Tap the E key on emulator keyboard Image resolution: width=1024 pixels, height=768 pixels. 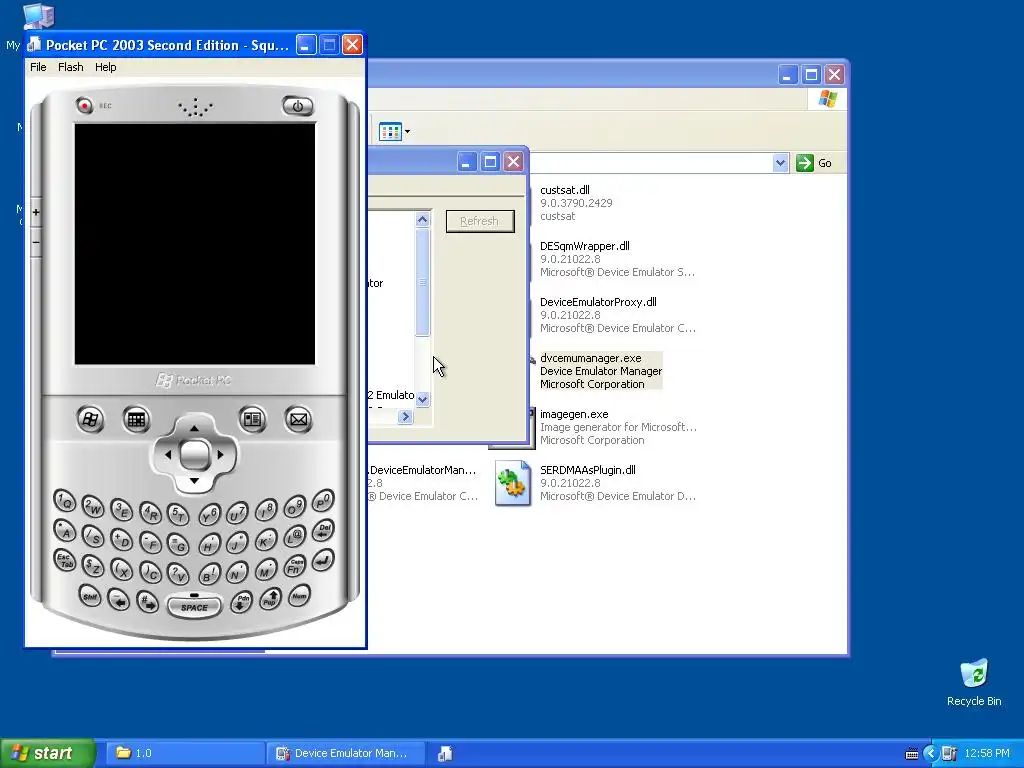[121, 511]
